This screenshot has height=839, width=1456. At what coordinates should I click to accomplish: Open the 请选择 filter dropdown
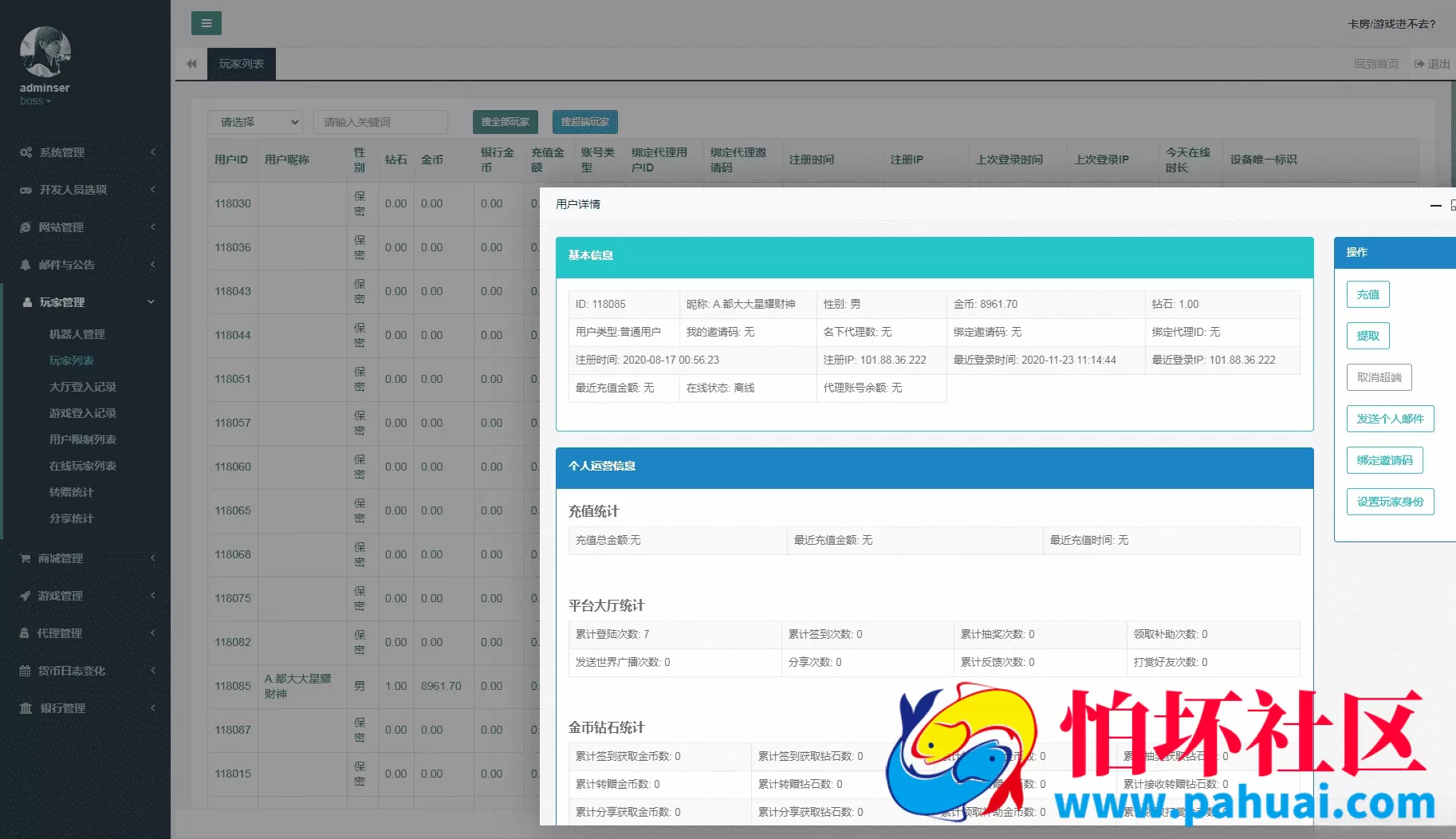click(255, 122)
